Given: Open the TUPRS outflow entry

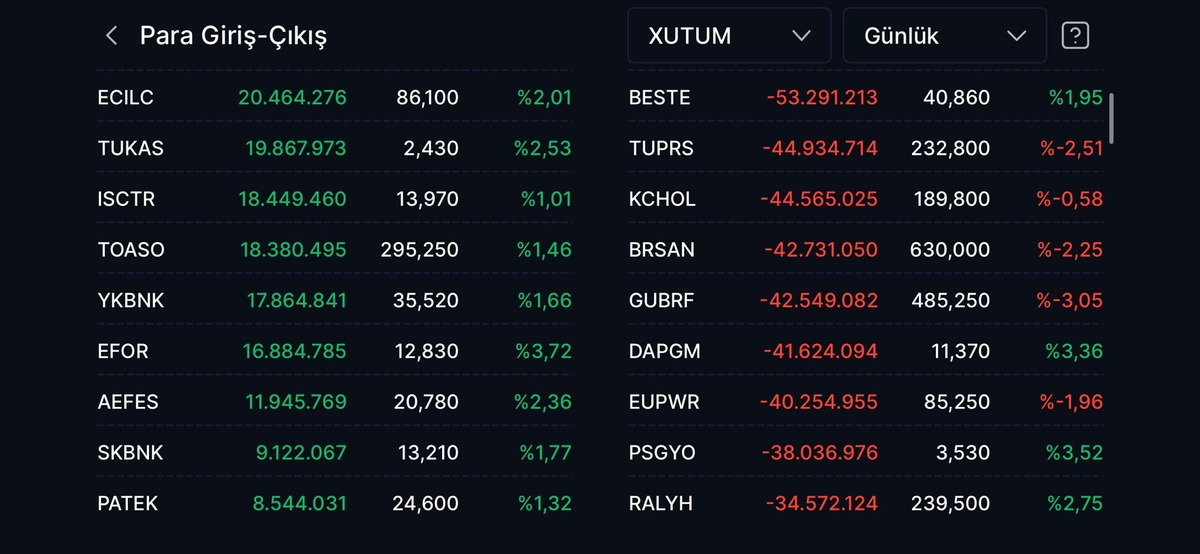Looking at the screenshot, I should [x=866, y=148].
